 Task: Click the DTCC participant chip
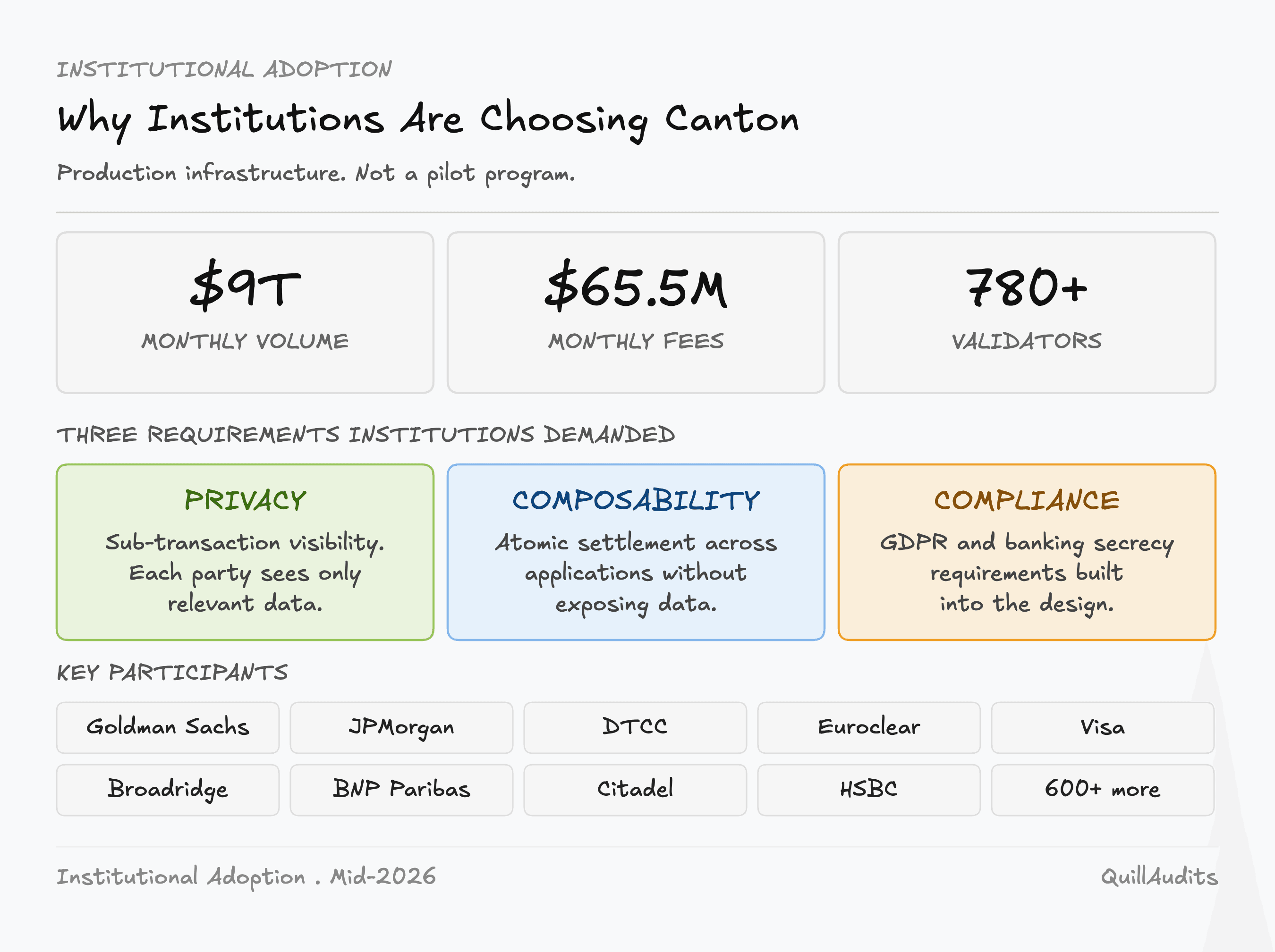635,727
